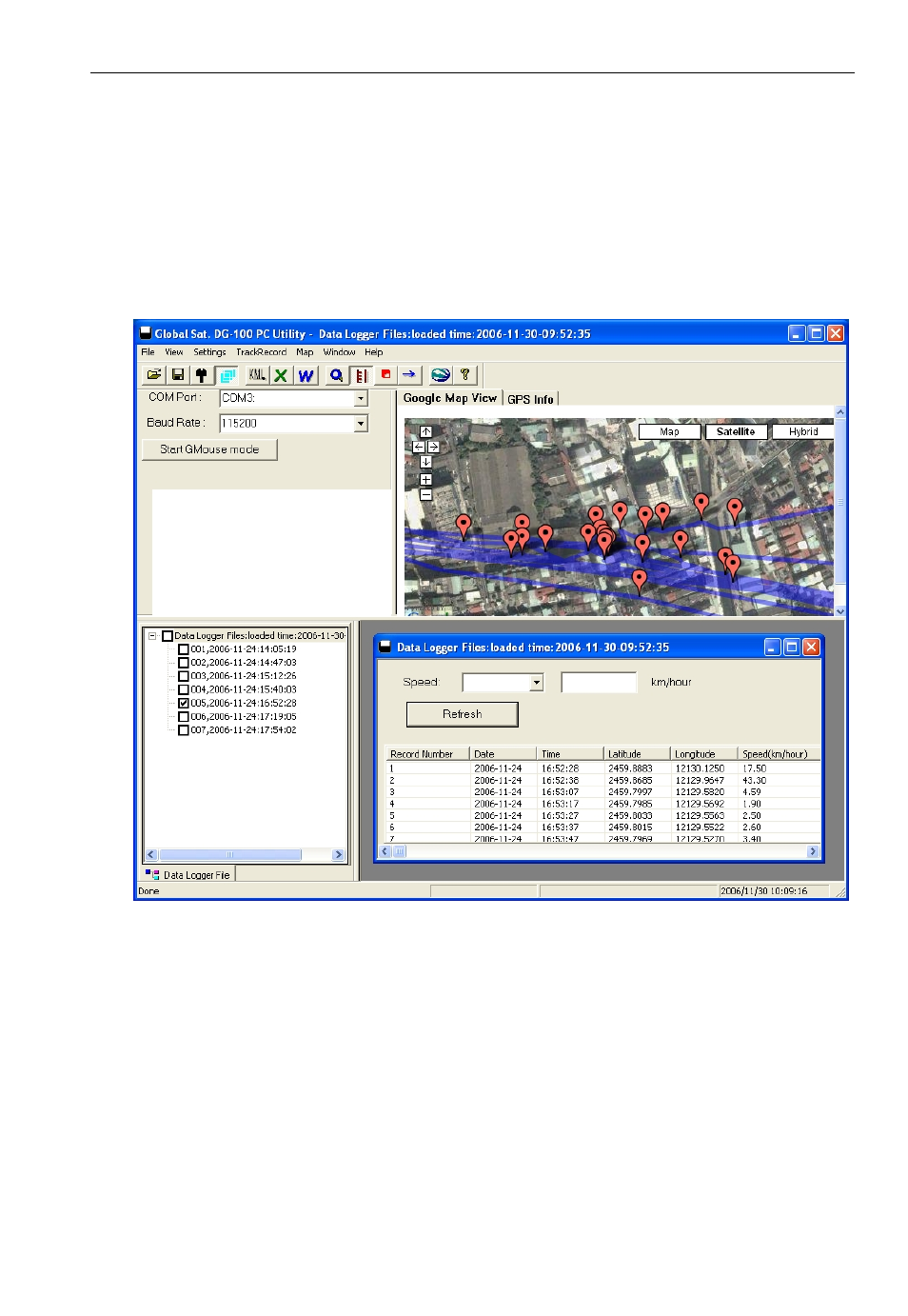The height and width of the screenshot is (1316, 908).
Task: Open the Baud Rate dropdown
Action: 361,424
